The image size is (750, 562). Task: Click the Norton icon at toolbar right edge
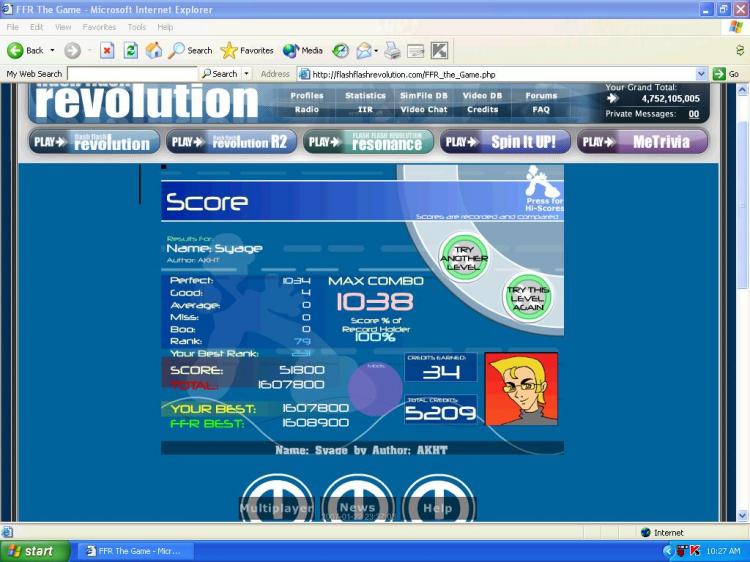pos(740,50)
